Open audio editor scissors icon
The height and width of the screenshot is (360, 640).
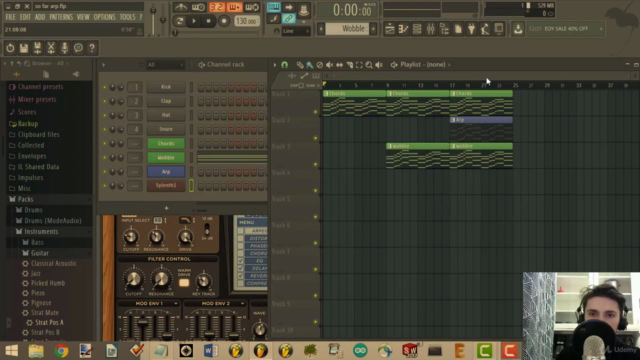pos(51,48)
